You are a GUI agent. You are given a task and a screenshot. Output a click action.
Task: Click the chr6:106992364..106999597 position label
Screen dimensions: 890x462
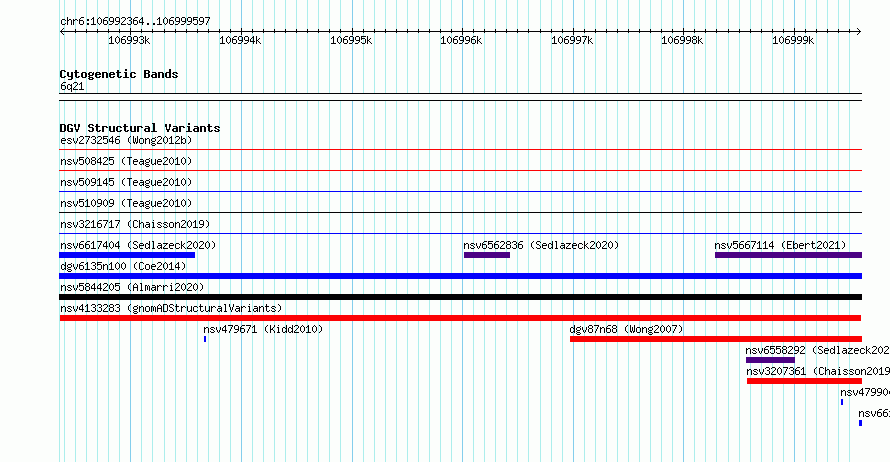coord(135,21)
